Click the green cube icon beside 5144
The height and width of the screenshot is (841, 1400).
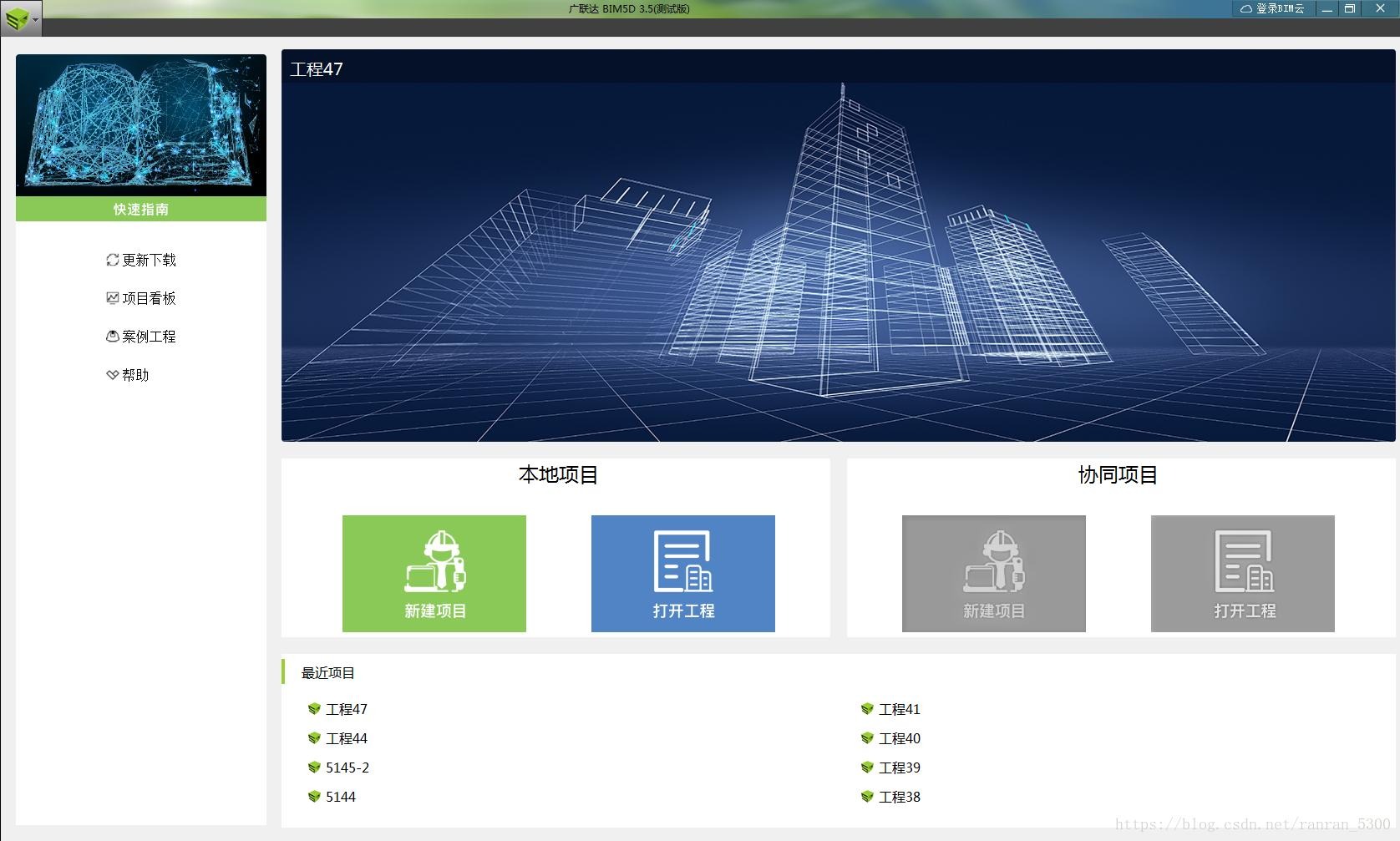point(314,797)
